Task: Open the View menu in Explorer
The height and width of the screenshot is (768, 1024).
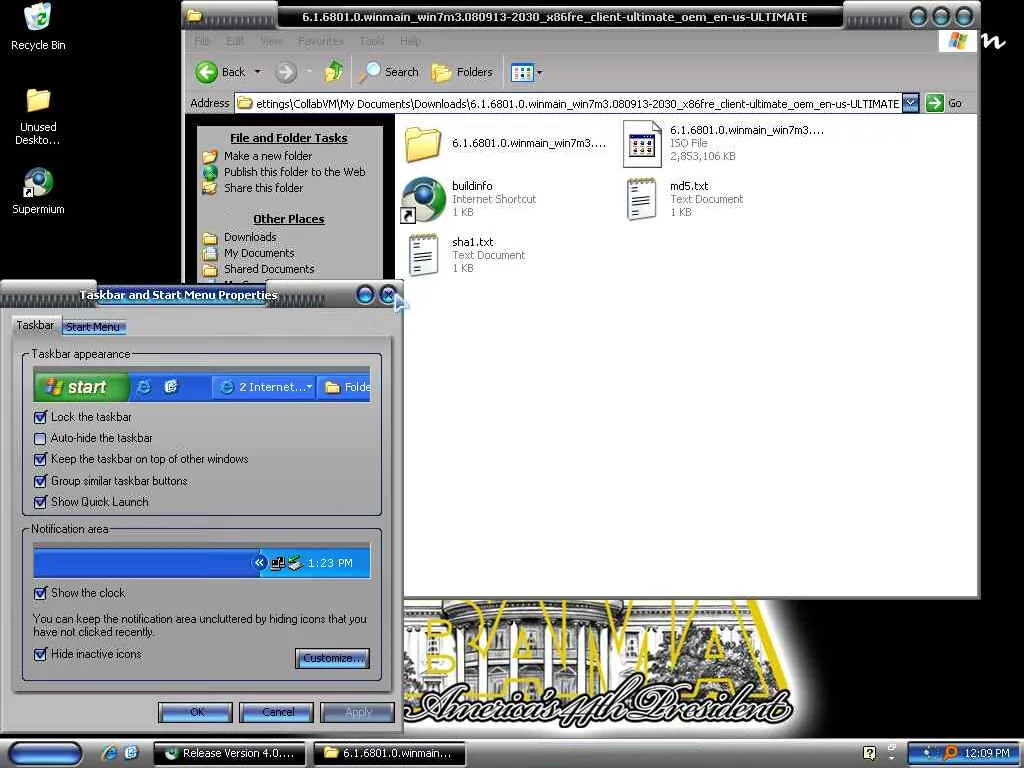Action: pos(271,41)
